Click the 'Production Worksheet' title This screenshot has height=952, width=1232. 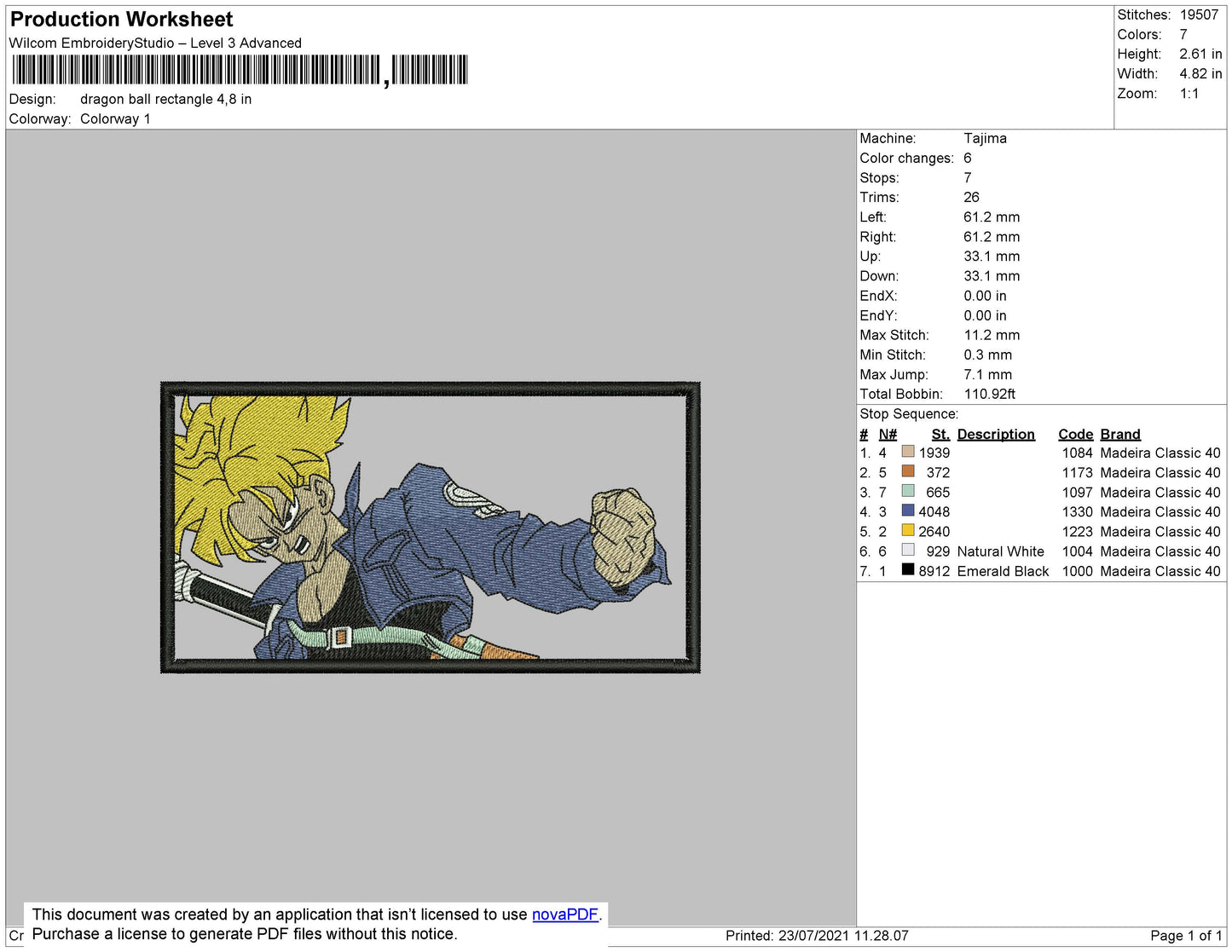pos(121,20)
